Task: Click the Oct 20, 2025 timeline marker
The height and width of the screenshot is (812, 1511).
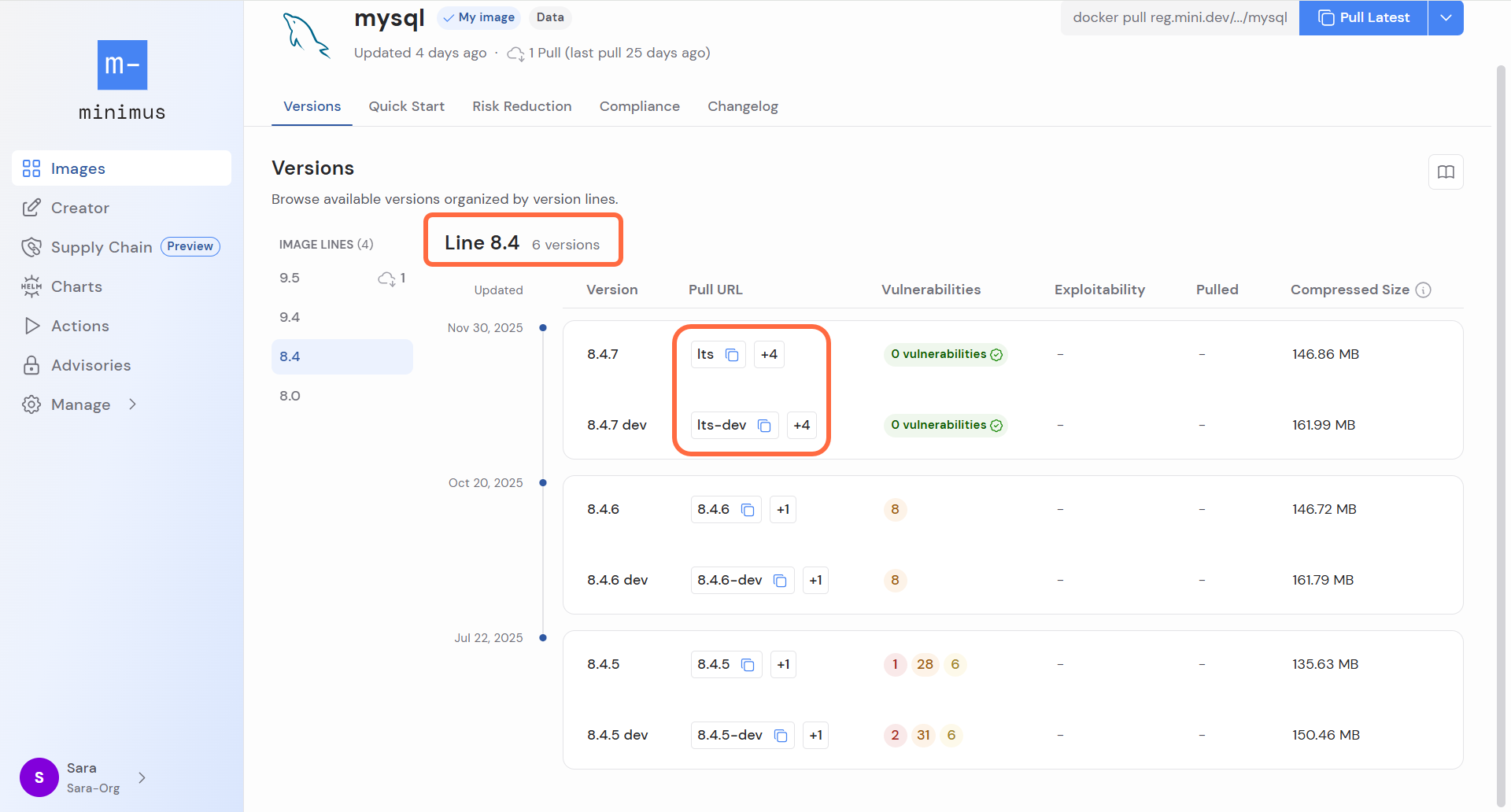Action: click(x=543, y=482)
